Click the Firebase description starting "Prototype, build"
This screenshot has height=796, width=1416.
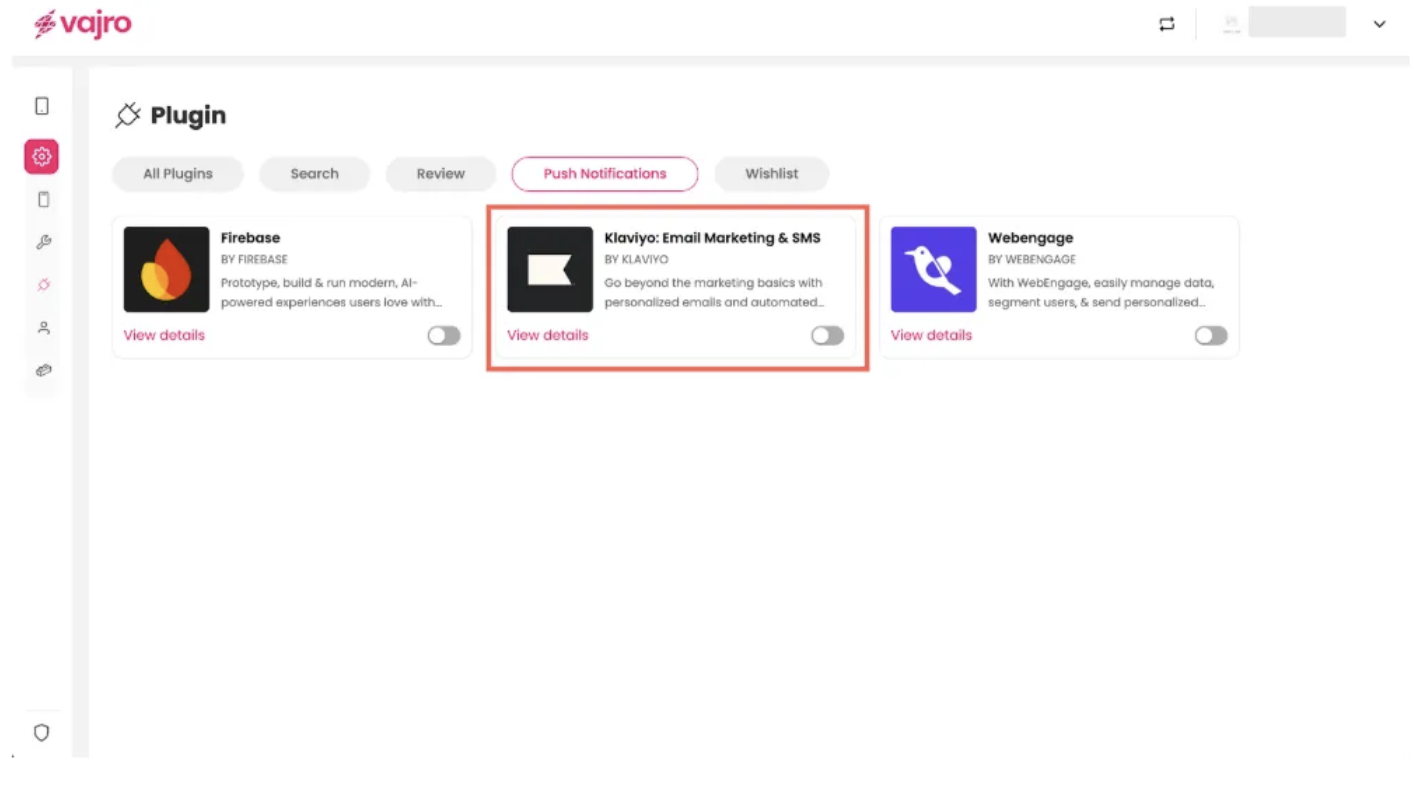click(332, 292)
